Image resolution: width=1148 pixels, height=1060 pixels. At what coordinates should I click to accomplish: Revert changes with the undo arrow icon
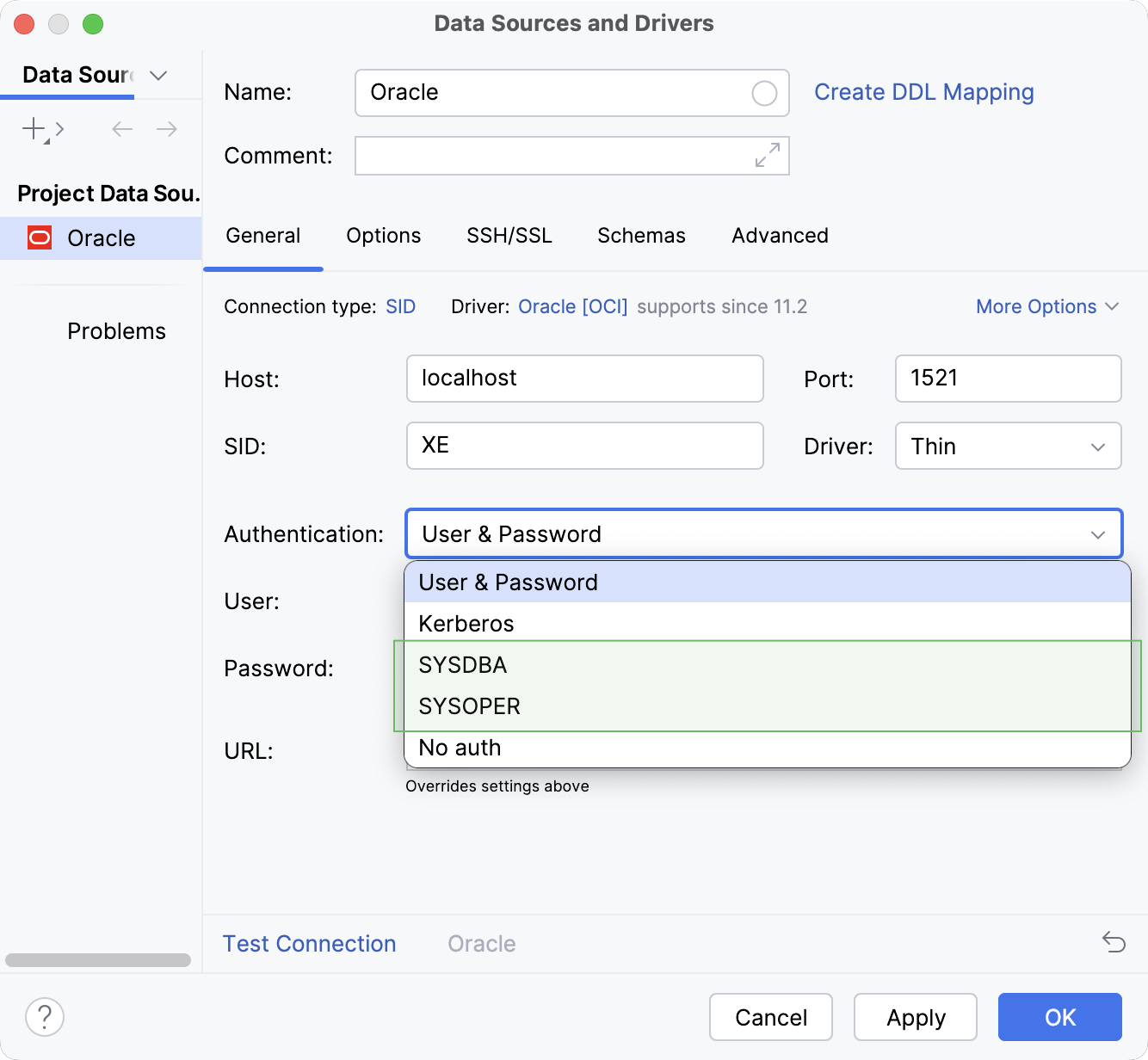click(1114, 942)
